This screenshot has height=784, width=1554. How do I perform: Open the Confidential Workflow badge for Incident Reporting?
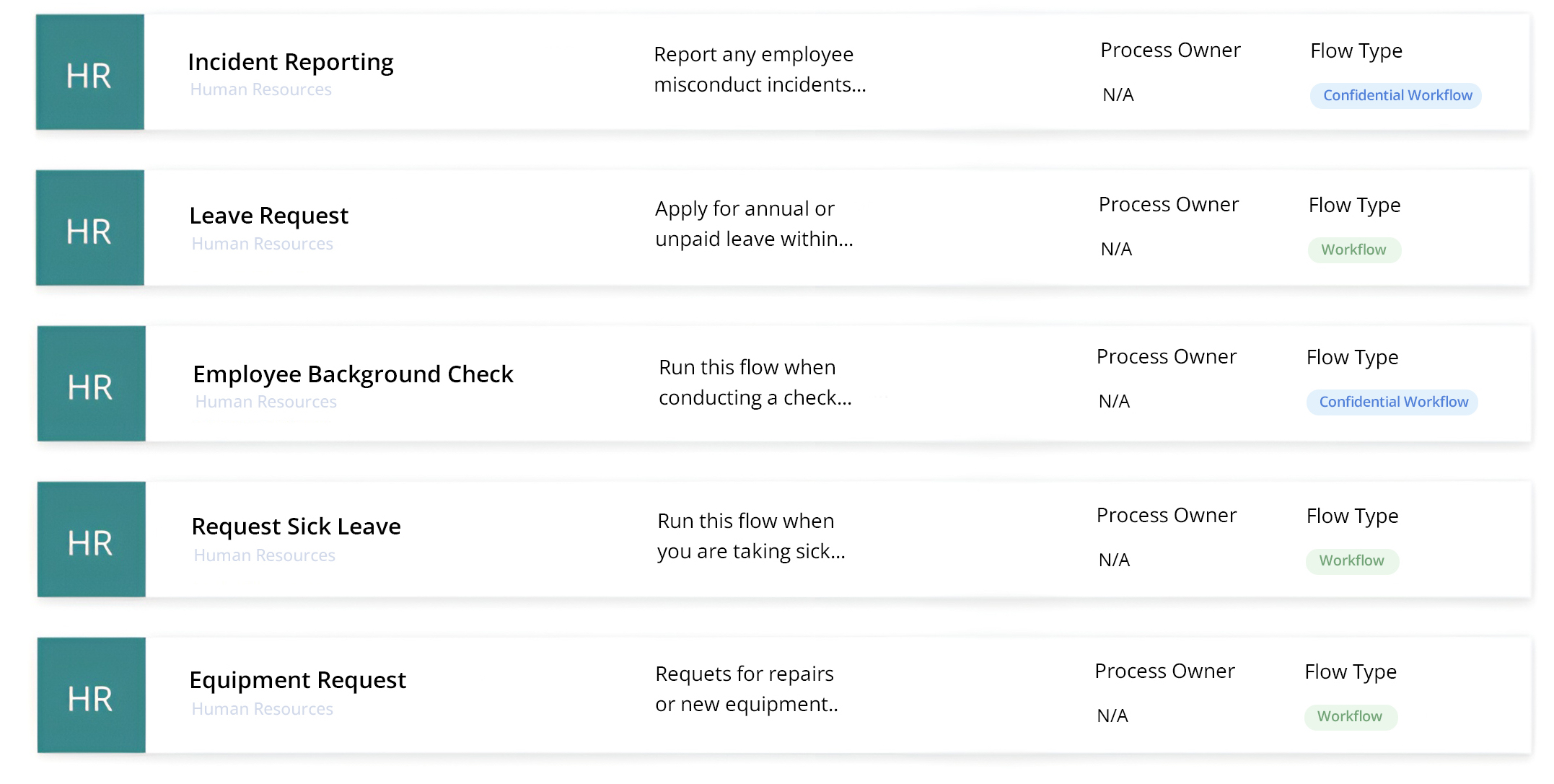1395,95
